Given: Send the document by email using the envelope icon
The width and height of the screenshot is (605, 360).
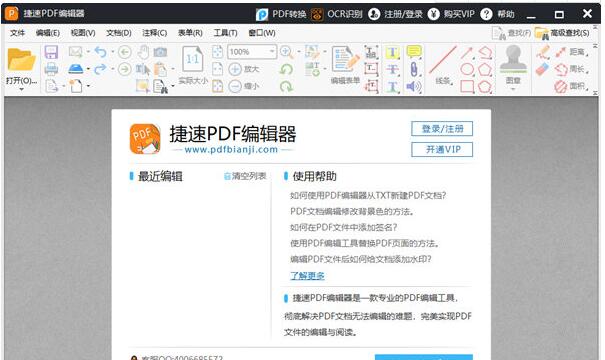Looking at the screenshot, I should [x=76, y=52].
